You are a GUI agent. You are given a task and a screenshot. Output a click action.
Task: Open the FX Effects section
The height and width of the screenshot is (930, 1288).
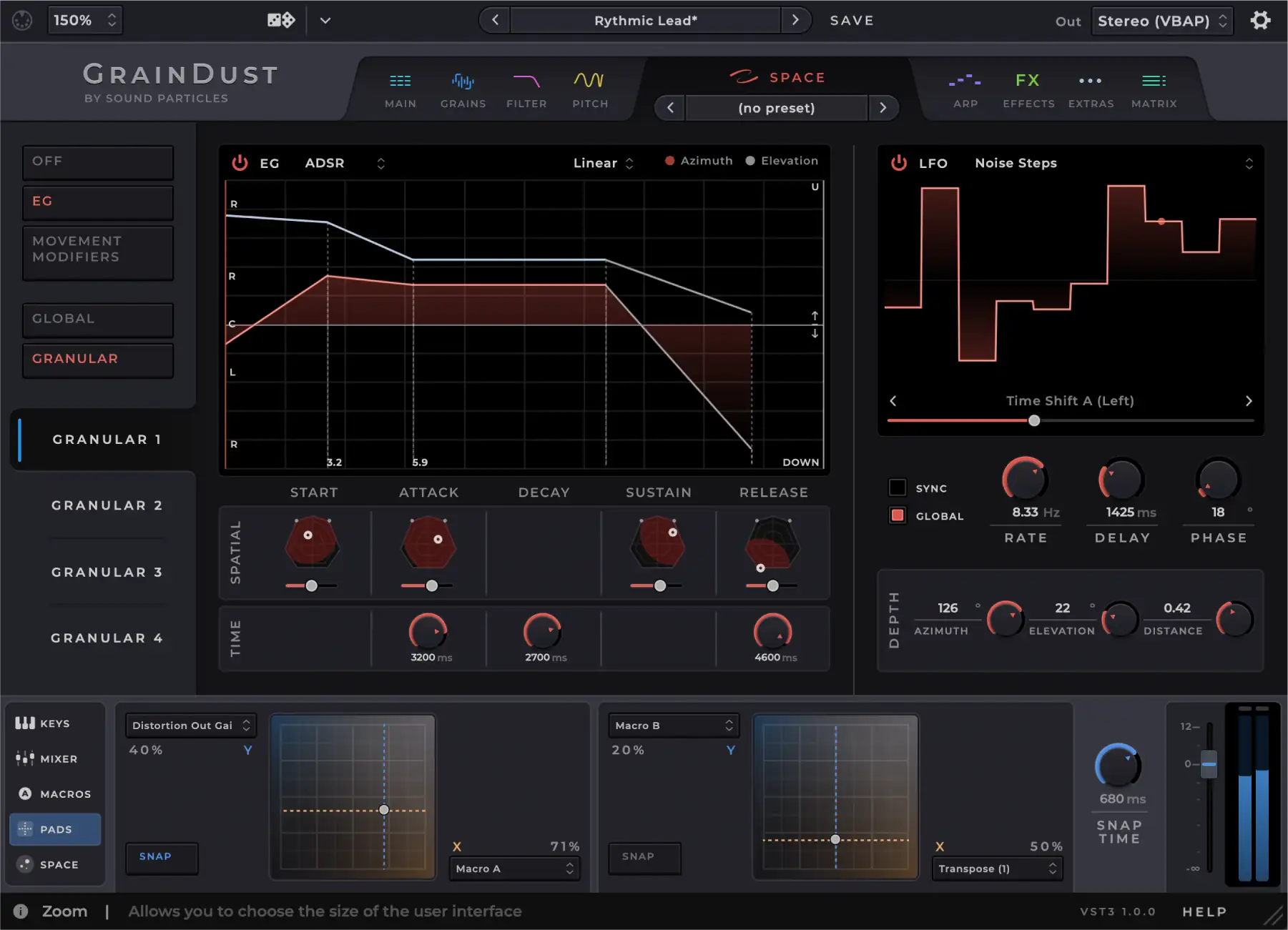point(1028,89)
